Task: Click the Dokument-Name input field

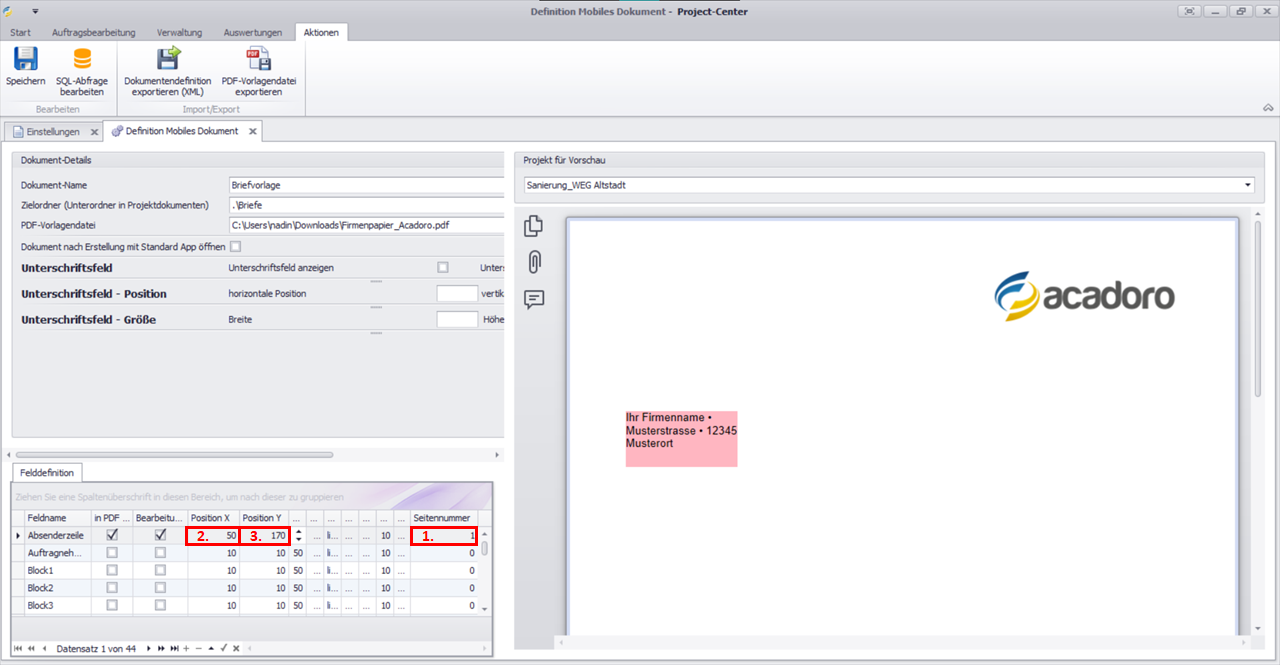Action: point(365,185)
